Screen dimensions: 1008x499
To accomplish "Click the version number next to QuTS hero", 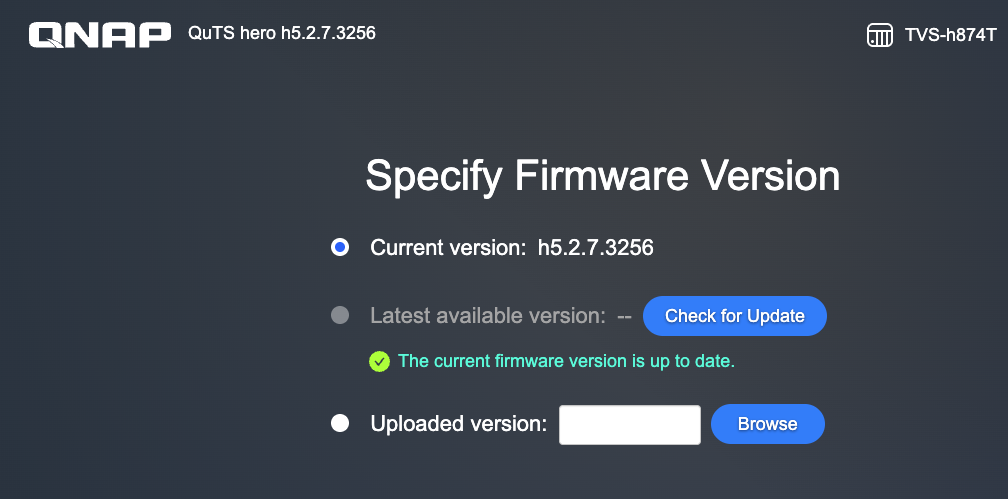I will coord(328,34).
